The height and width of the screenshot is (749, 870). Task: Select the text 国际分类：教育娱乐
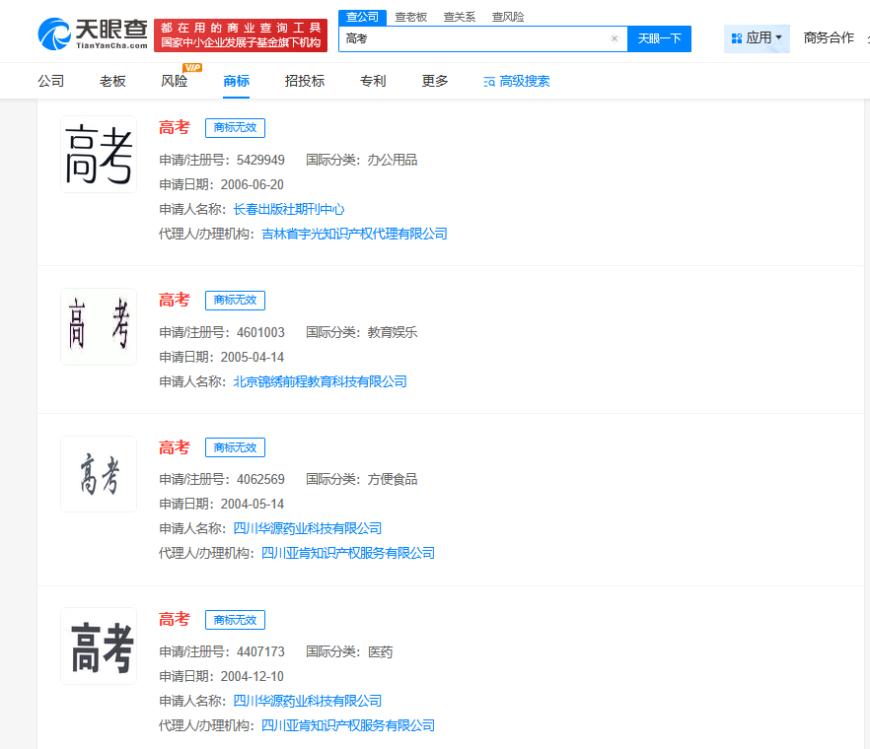[361, 332]
